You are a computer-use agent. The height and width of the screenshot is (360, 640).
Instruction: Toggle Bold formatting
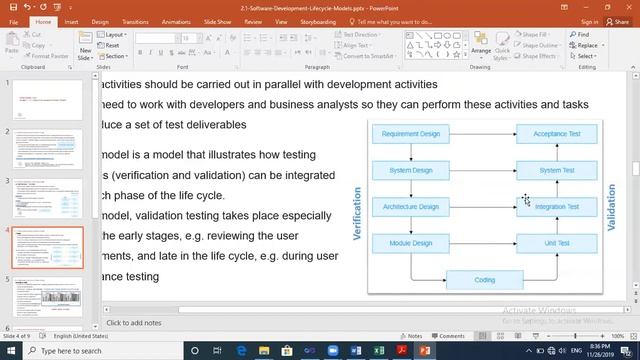click(140, 53)
